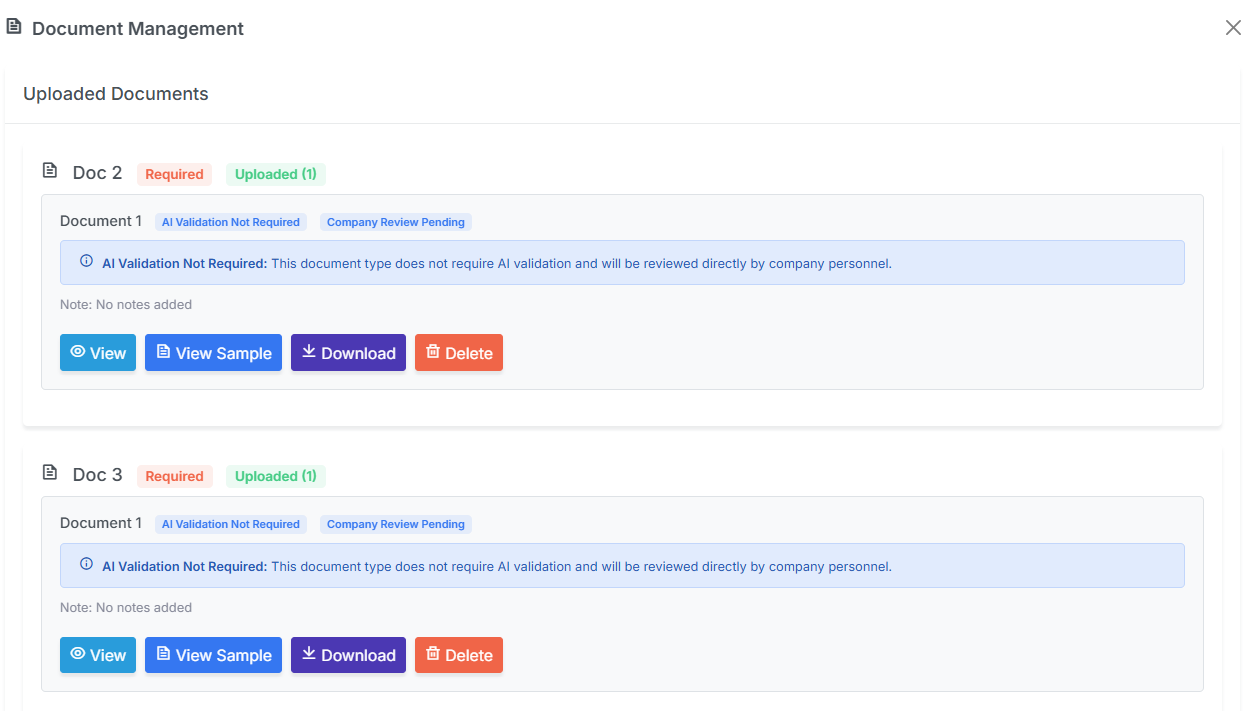
Task: Delete the Doc 3 document
Action: click(459, 655)
